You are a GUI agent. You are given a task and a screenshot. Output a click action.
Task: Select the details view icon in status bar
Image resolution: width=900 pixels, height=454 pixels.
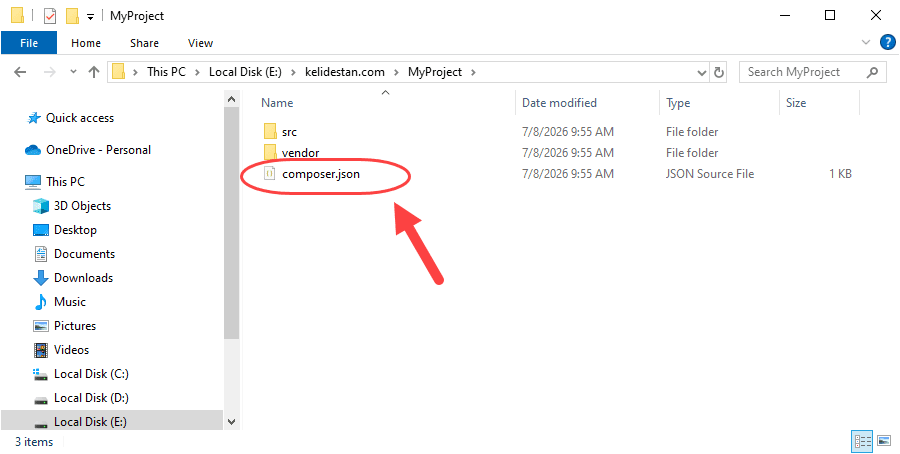(x=863, y=441)
